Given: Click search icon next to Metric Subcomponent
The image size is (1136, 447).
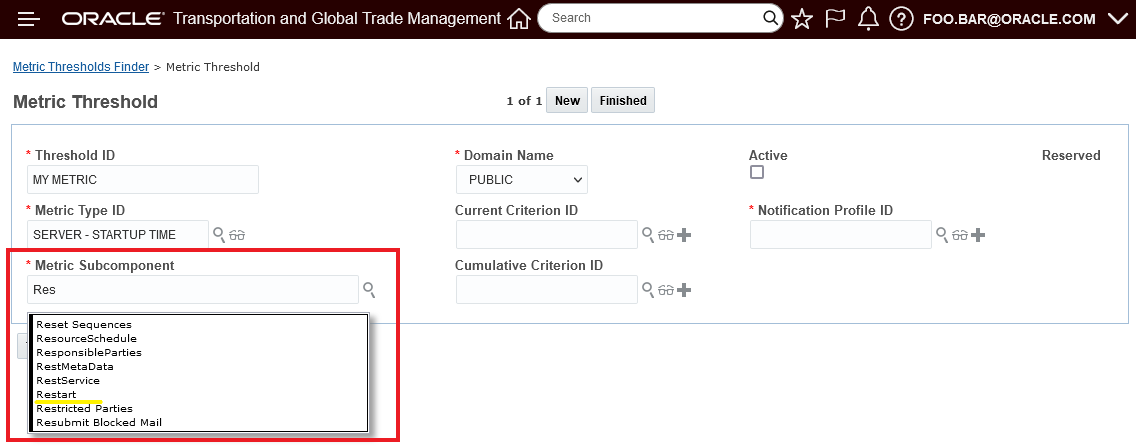Looking at the screenshot, I should pyautogui.click(x=369, y=290).
